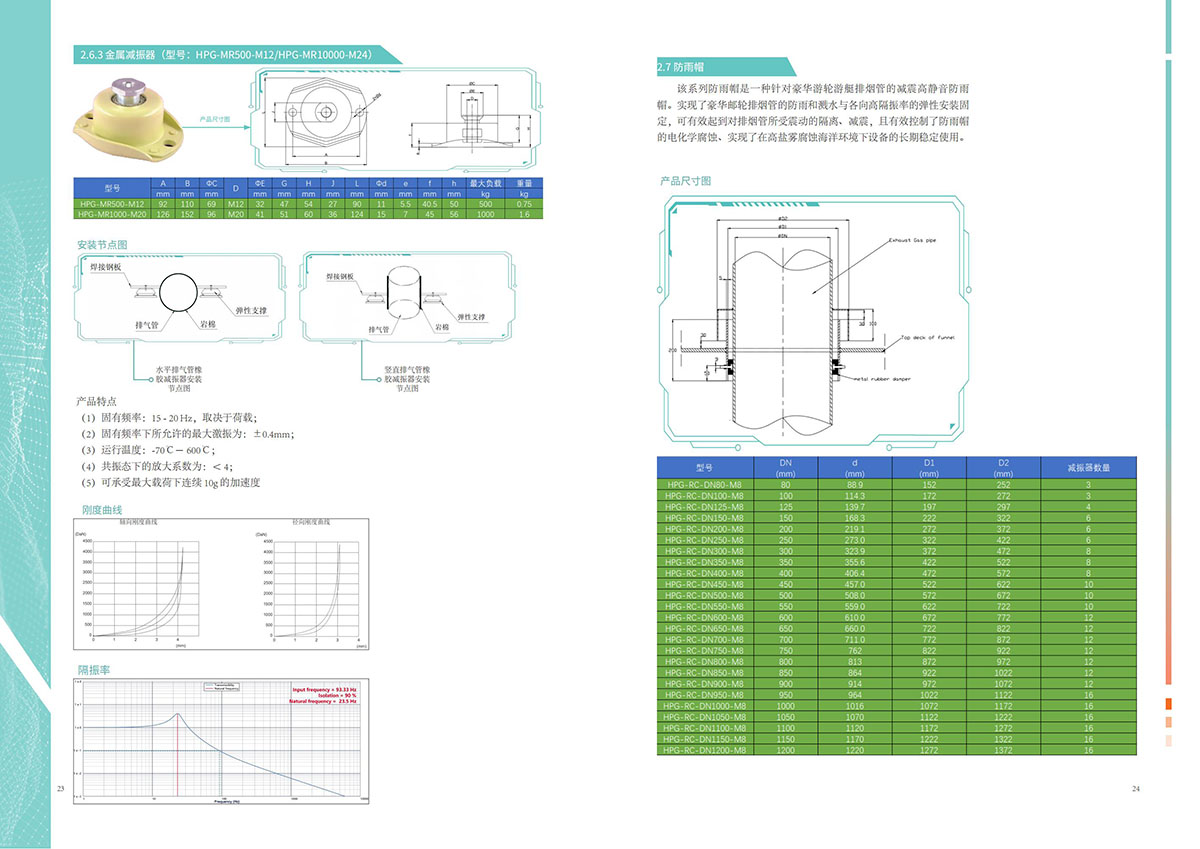Click page number 23
The image size is (1200, 849).
59,790
